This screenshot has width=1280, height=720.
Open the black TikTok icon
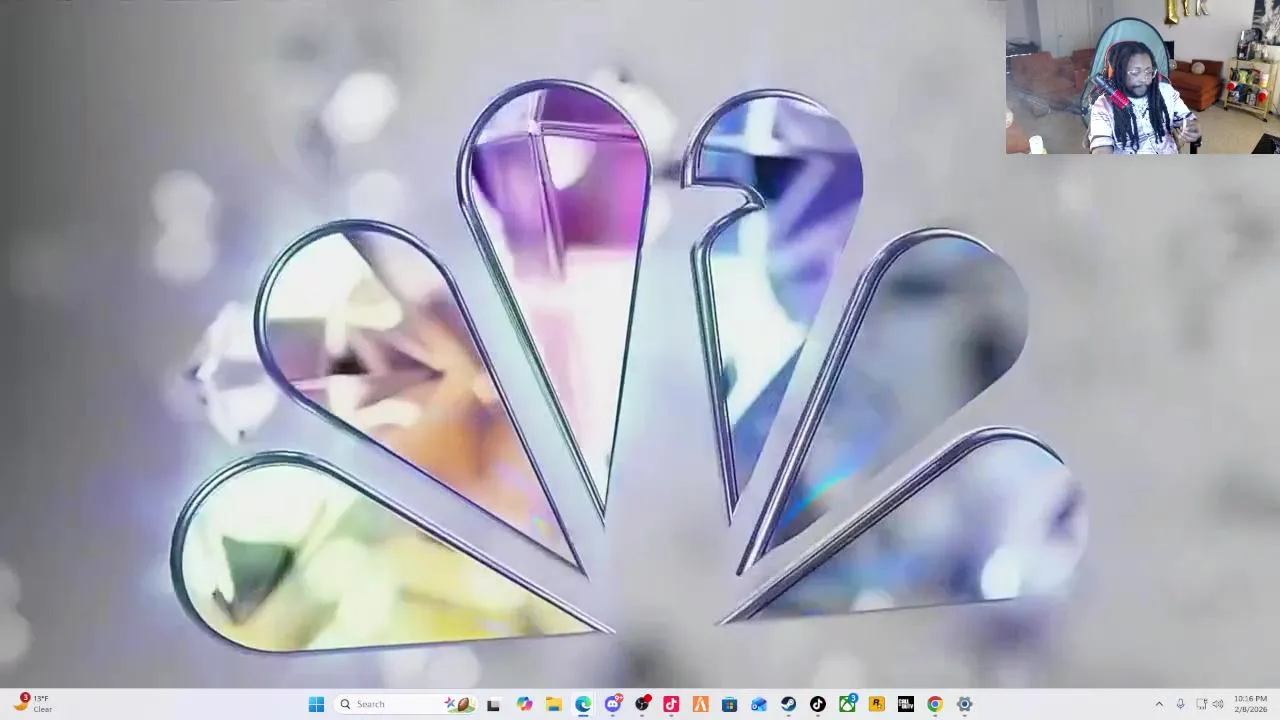(x=817, y=704)
